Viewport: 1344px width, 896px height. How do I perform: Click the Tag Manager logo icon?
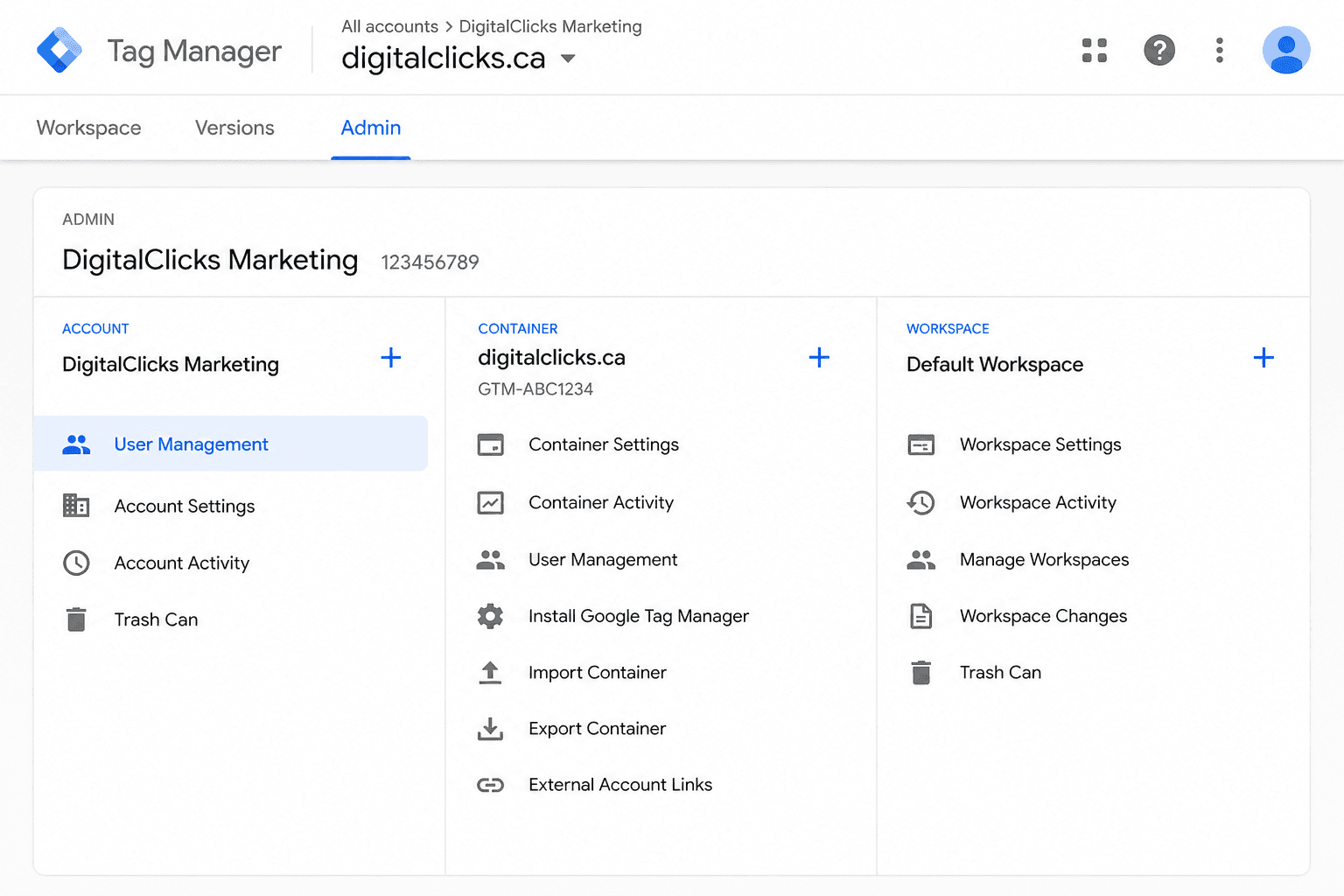[59, 51]
